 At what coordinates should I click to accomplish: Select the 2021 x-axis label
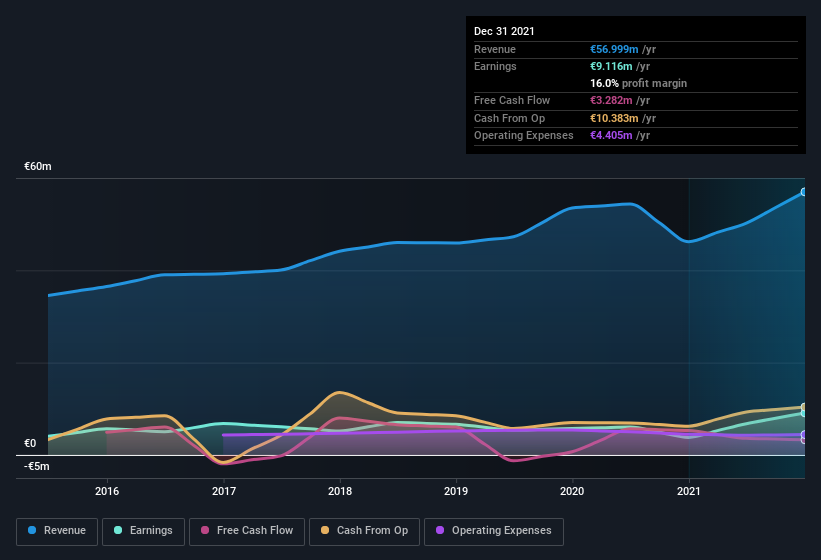(x=689, y=491)
